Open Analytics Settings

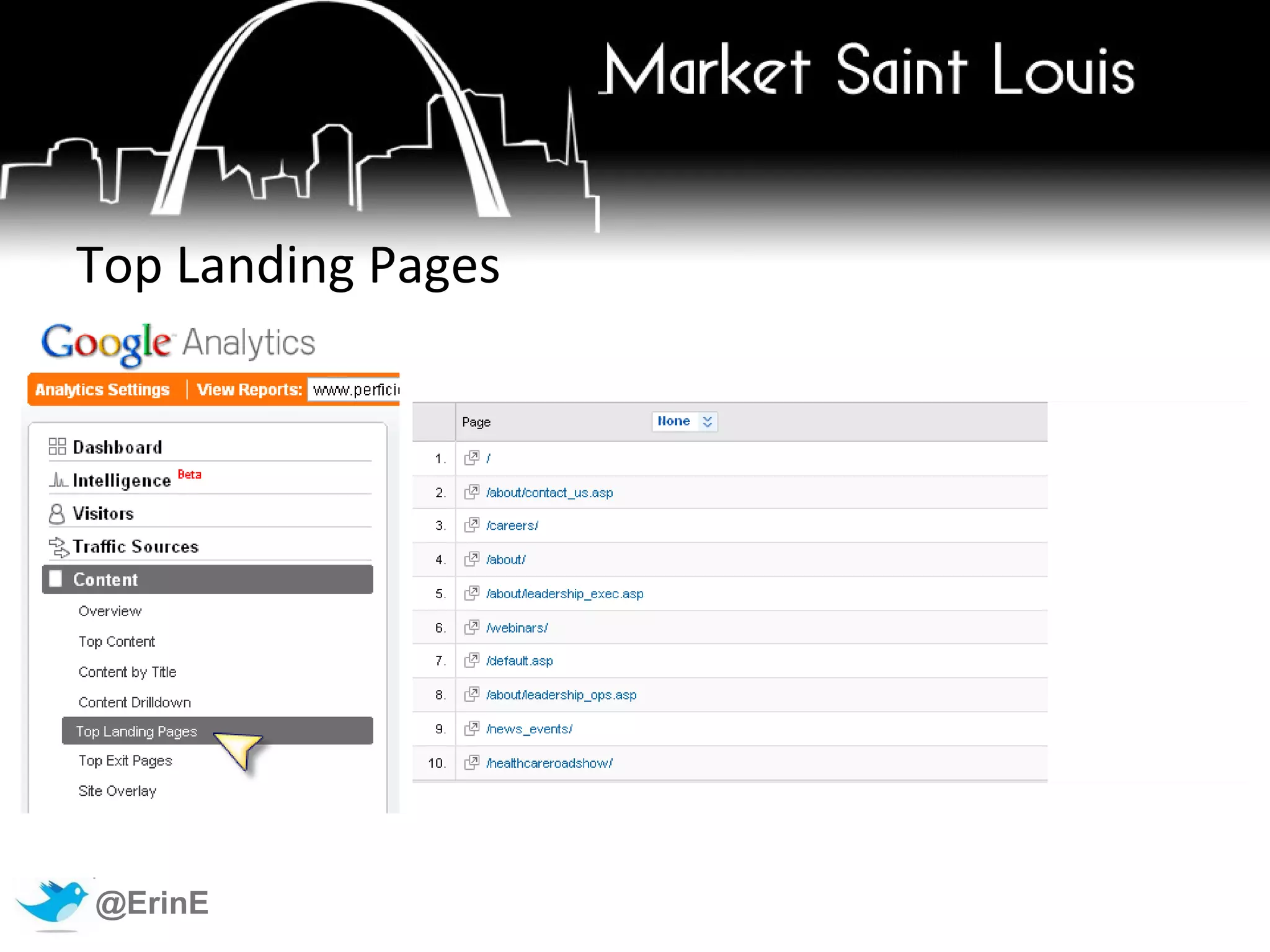pos(102,390)
